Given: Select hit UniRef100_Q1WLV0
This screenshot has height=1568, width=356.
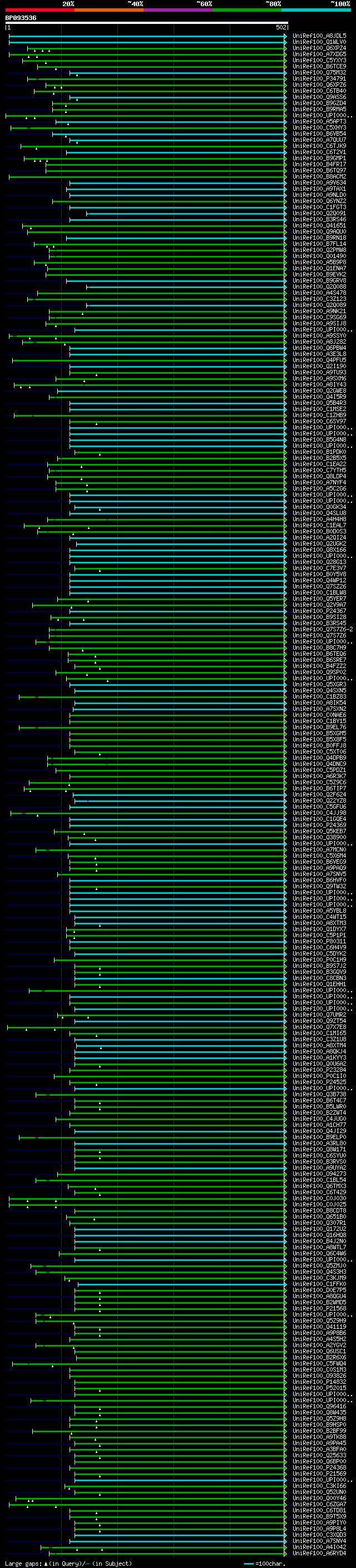Looking at the screenshot, I should coord(319,42).
